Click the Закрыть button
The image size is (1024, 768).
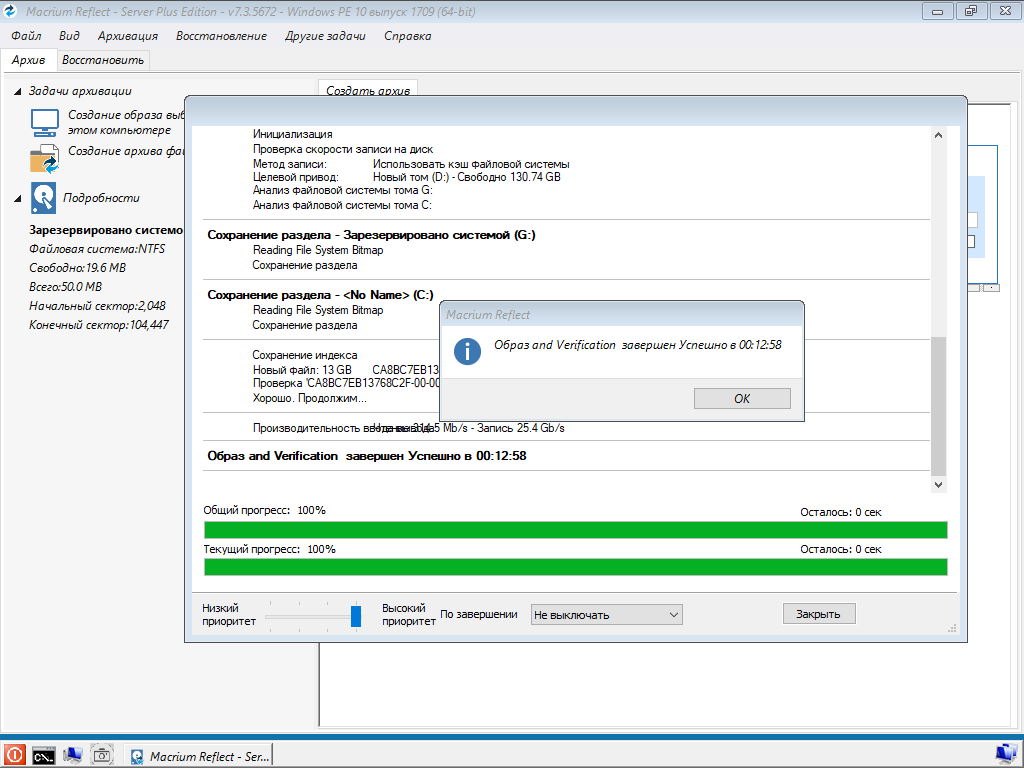point(818,614)
